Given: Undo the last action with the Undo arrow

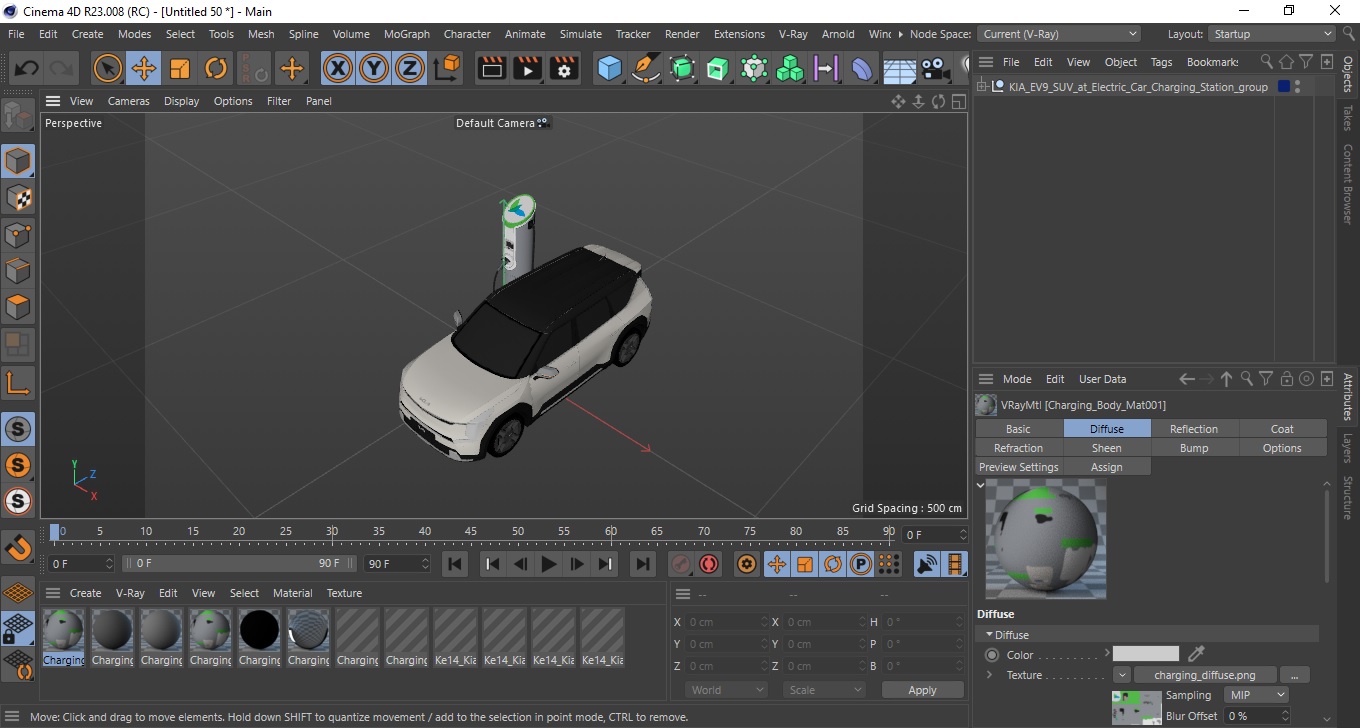Looking at the screenshot, I should 26,68.
